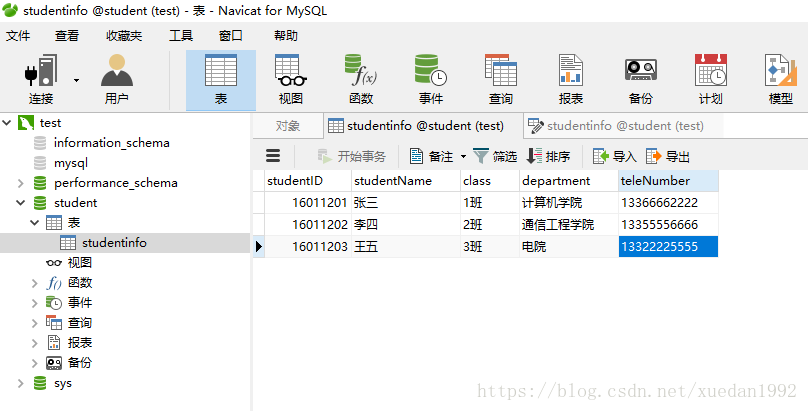Click the studentName column header

click(x=406, y=181)
